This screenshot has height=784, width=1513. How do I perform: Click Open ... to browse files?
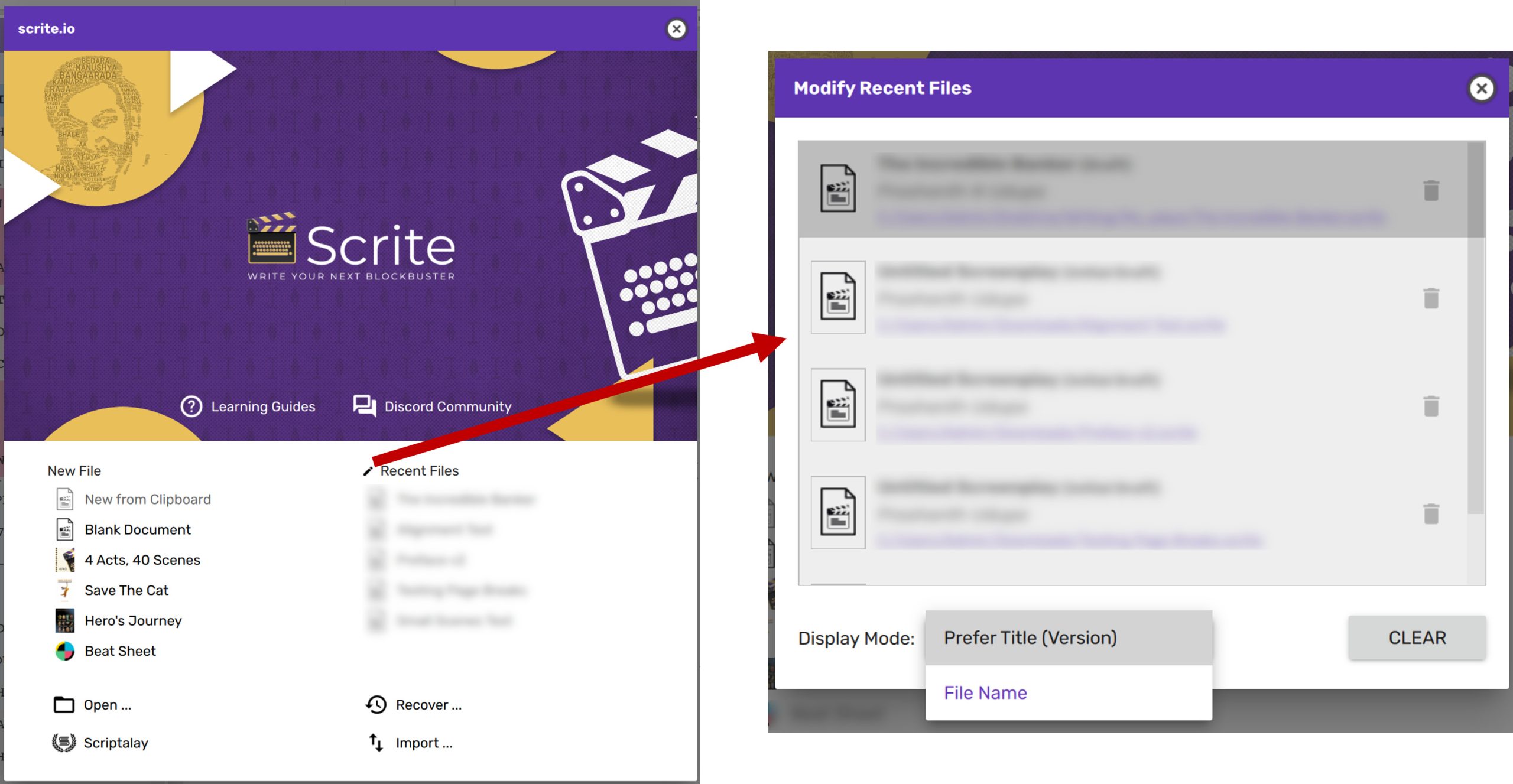point(108,705)
